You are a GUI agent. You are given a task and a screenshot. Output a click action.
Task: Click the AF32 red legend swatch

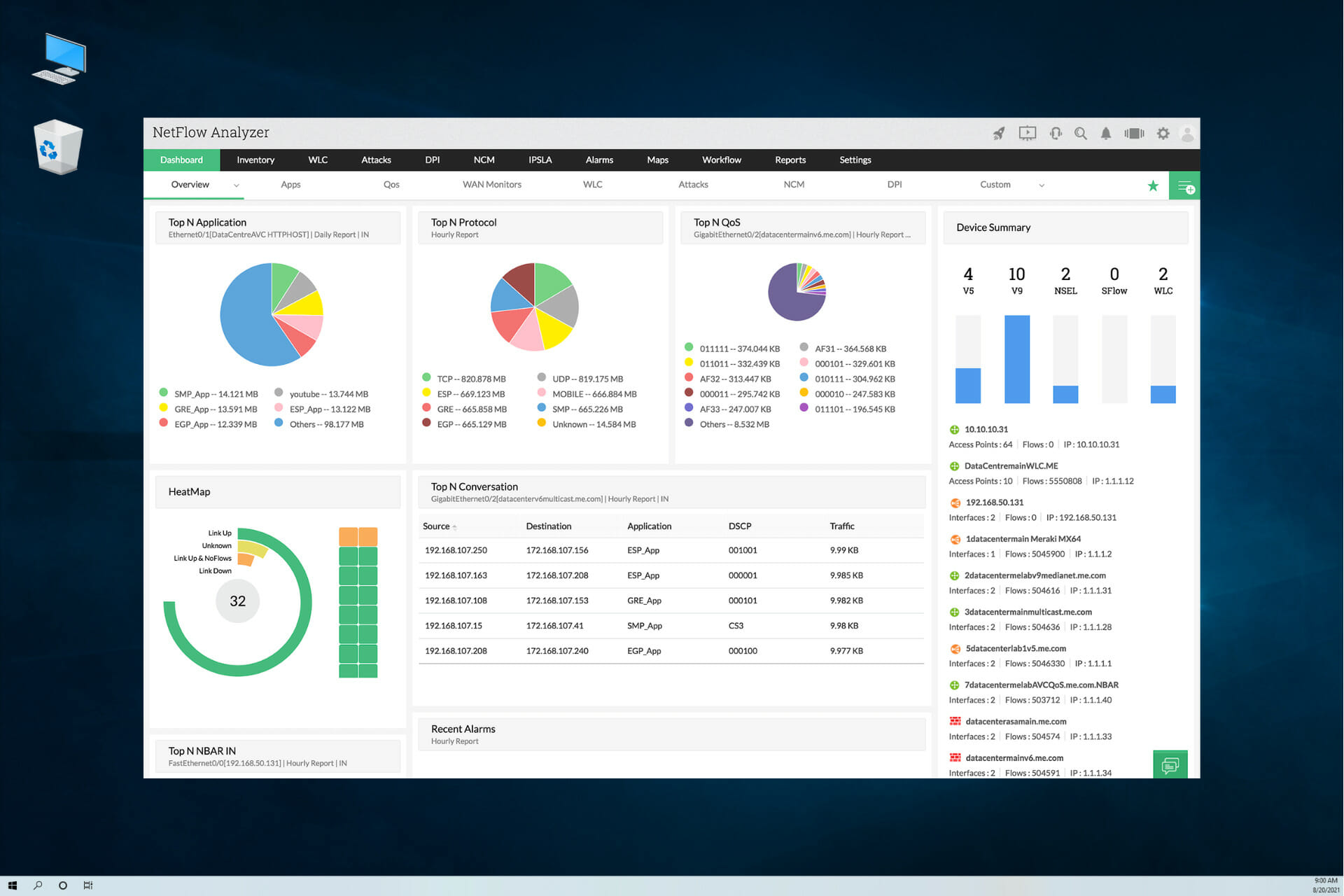(x=689, y=378)
